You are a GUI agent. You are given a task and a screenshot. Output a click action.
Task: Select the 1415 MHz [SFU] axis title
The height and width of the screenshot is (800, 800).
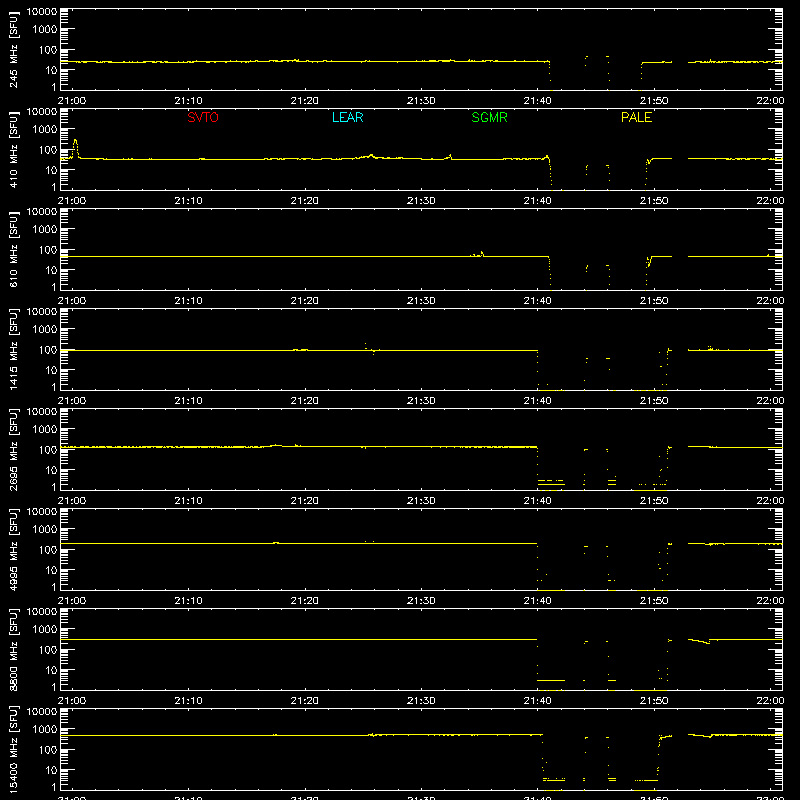(x=14, y=349)
